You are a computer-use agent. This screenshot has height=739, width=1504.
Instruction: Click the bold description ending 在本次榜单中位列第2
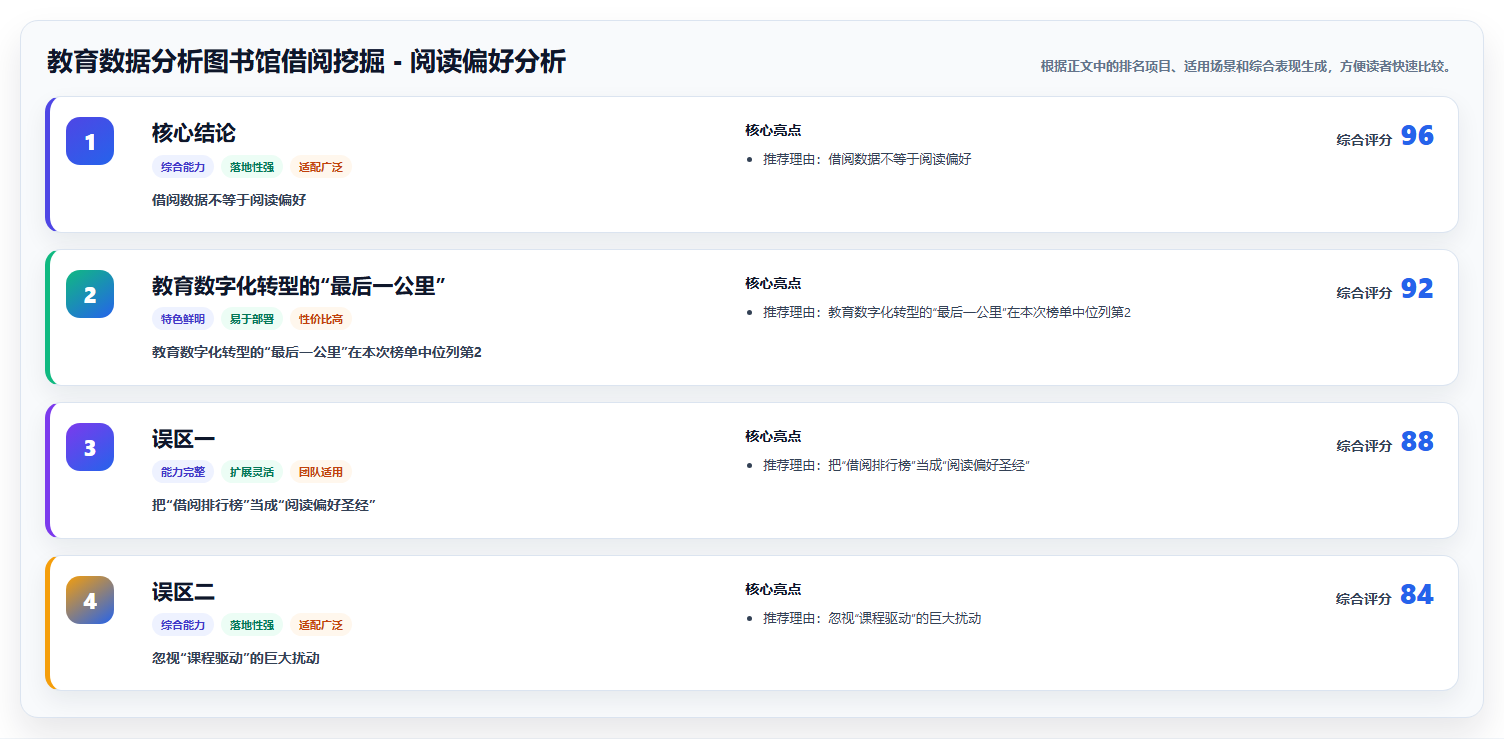pos(317,353)
